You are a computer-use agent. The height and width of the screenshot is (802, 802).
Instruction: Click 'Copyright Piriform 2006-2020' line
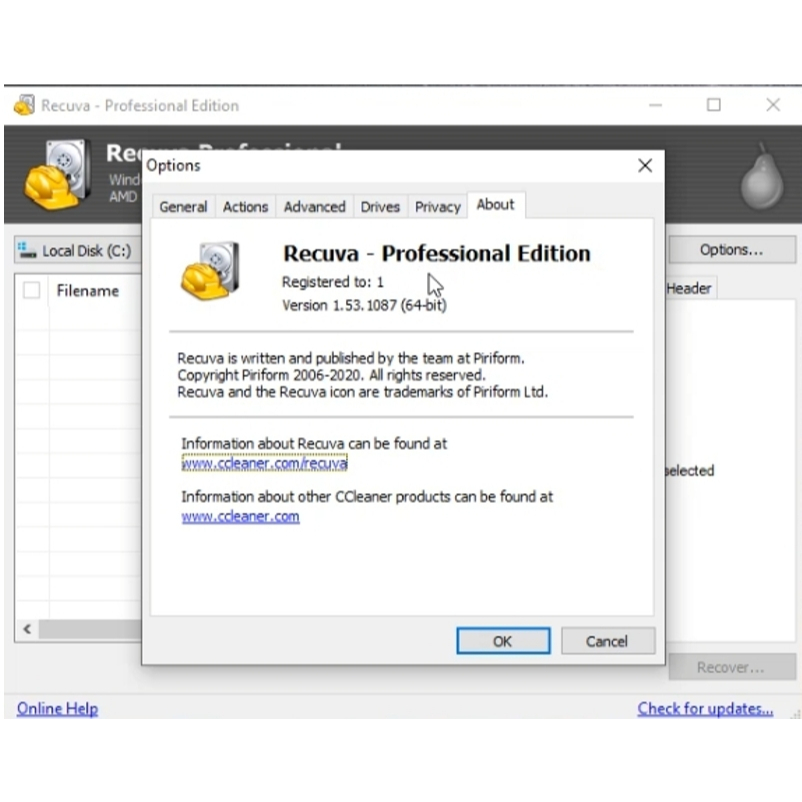pos(331,375)
